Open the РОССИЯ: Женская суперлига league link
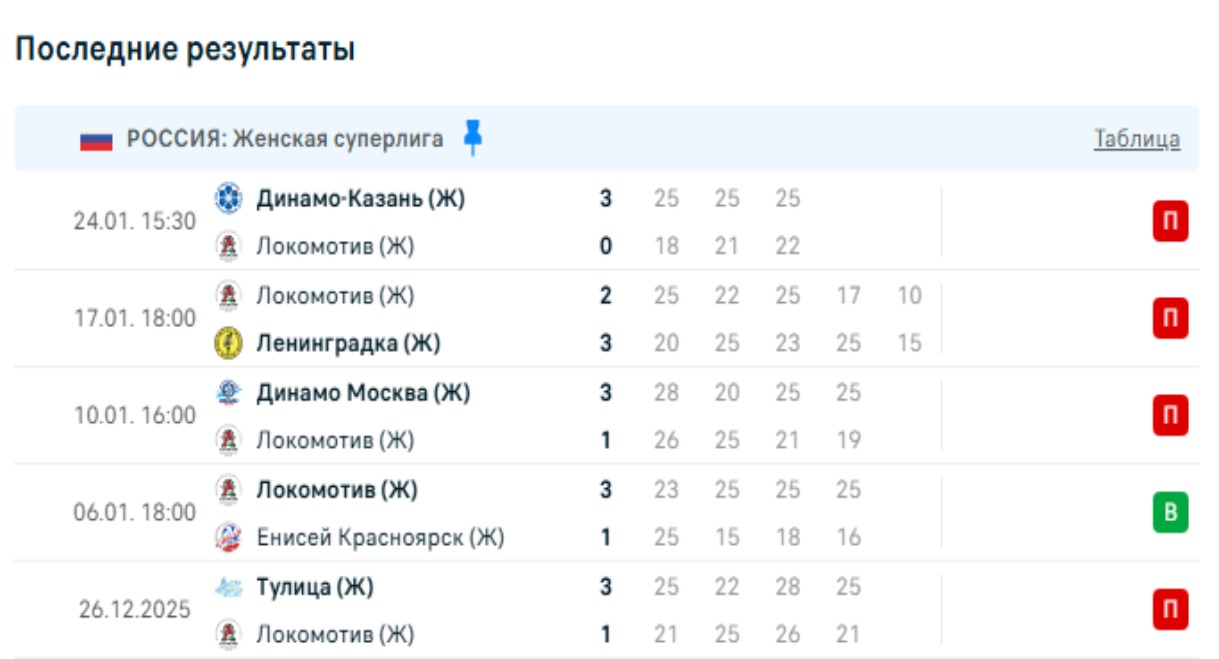 click(x=285, y=139)
